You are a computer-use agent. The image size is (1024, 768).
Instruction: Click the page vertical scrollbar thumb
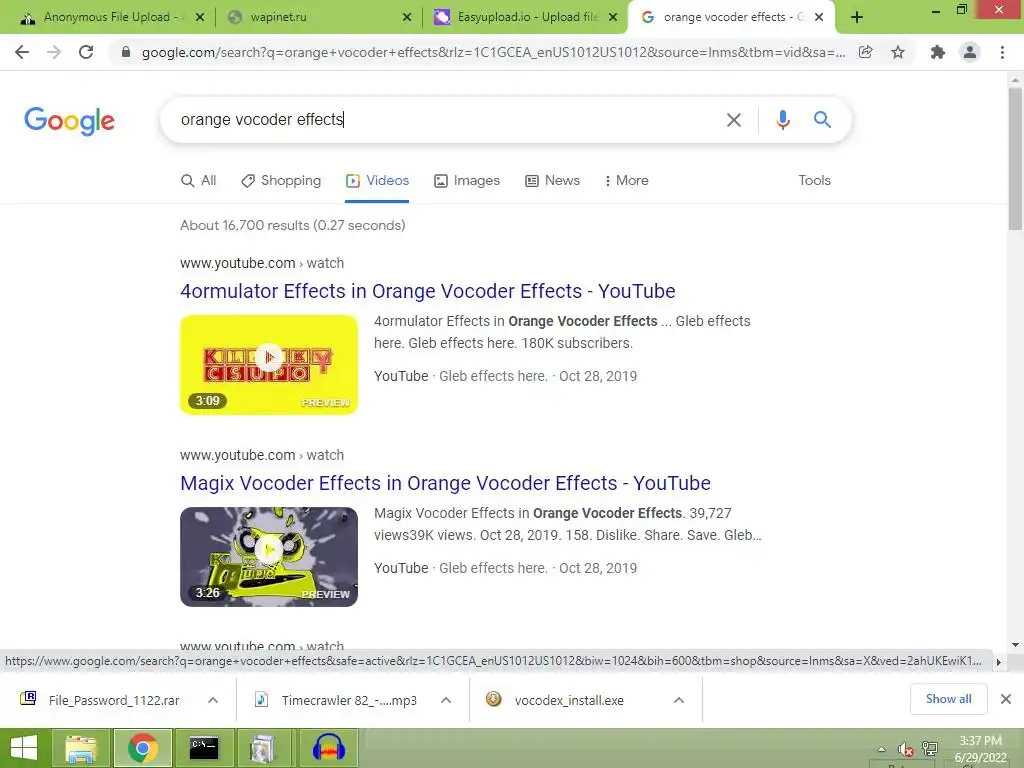coord(1015,158)
